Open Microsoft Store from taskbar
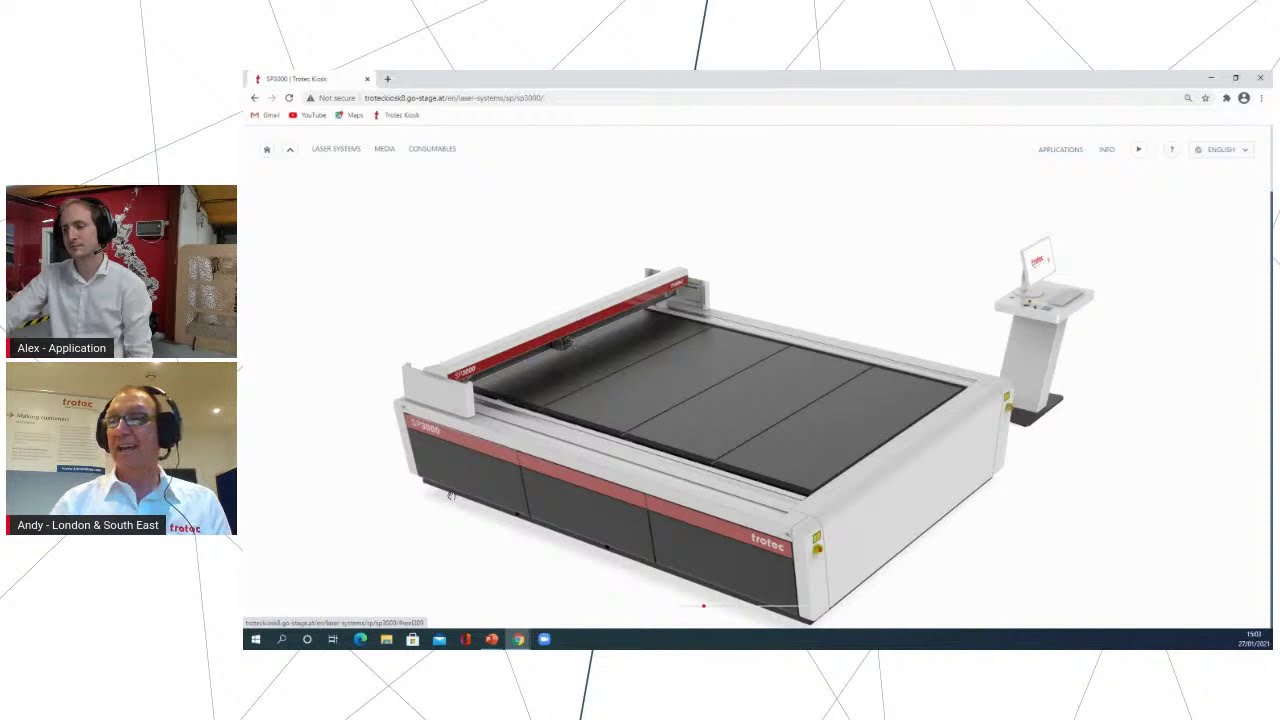The image size is (1280, 720). (412, 639)
